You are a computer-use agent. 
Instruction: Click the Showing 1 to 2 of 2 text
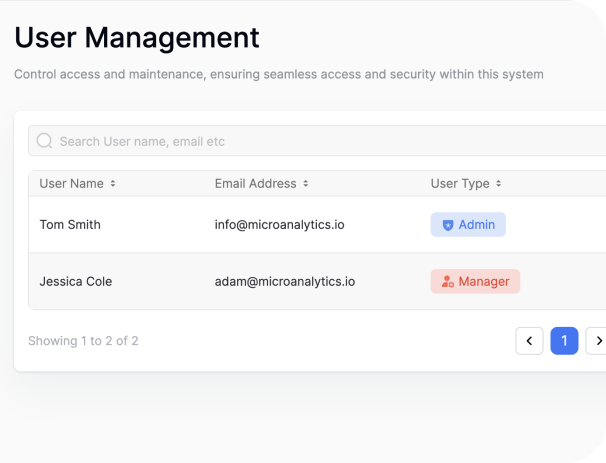tap(83, 341)
